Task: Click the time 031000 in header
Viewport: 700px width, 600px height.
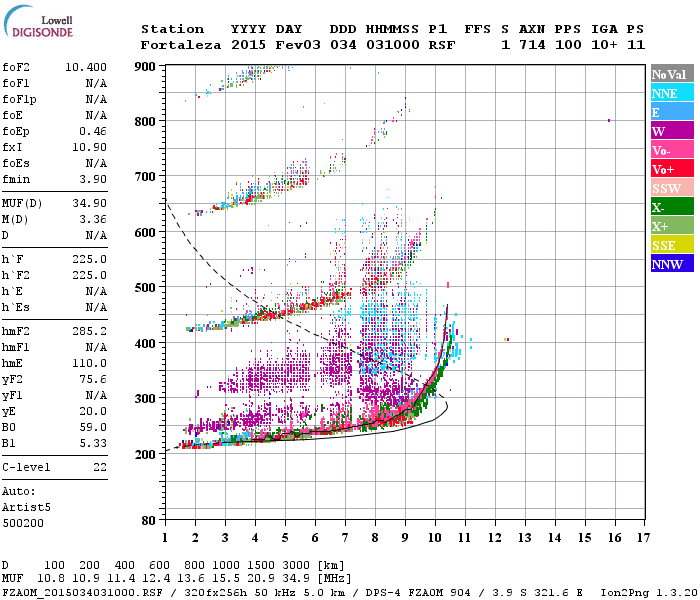Action: pyautogui.click(x=392, y=45)
